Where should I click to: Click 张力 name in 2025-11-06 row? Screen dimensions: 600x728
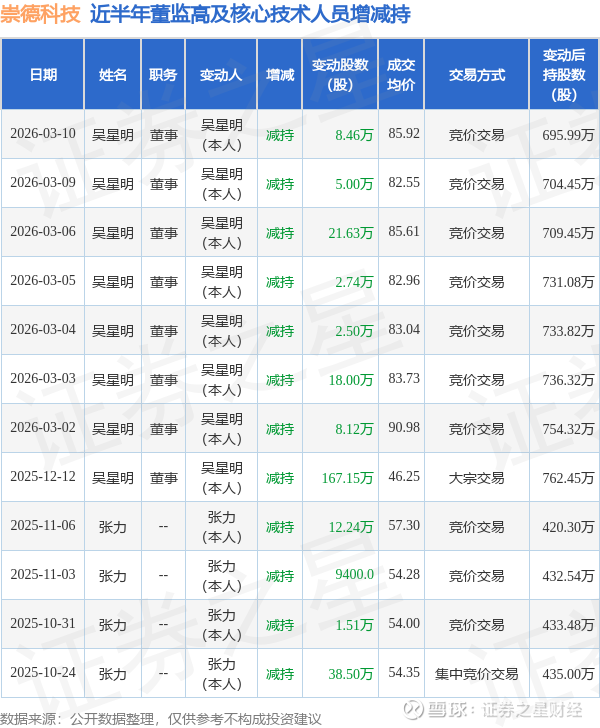tap(112, 527)
